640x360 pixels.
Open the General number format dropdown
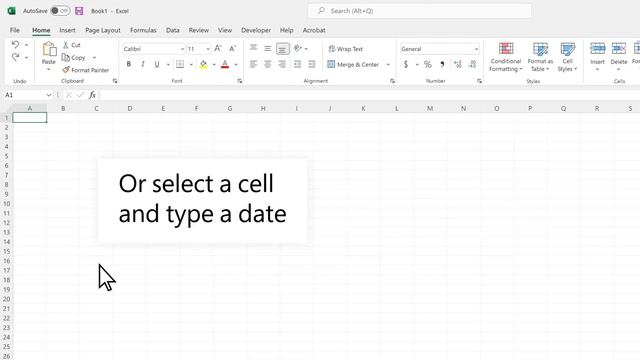(476, 49)
